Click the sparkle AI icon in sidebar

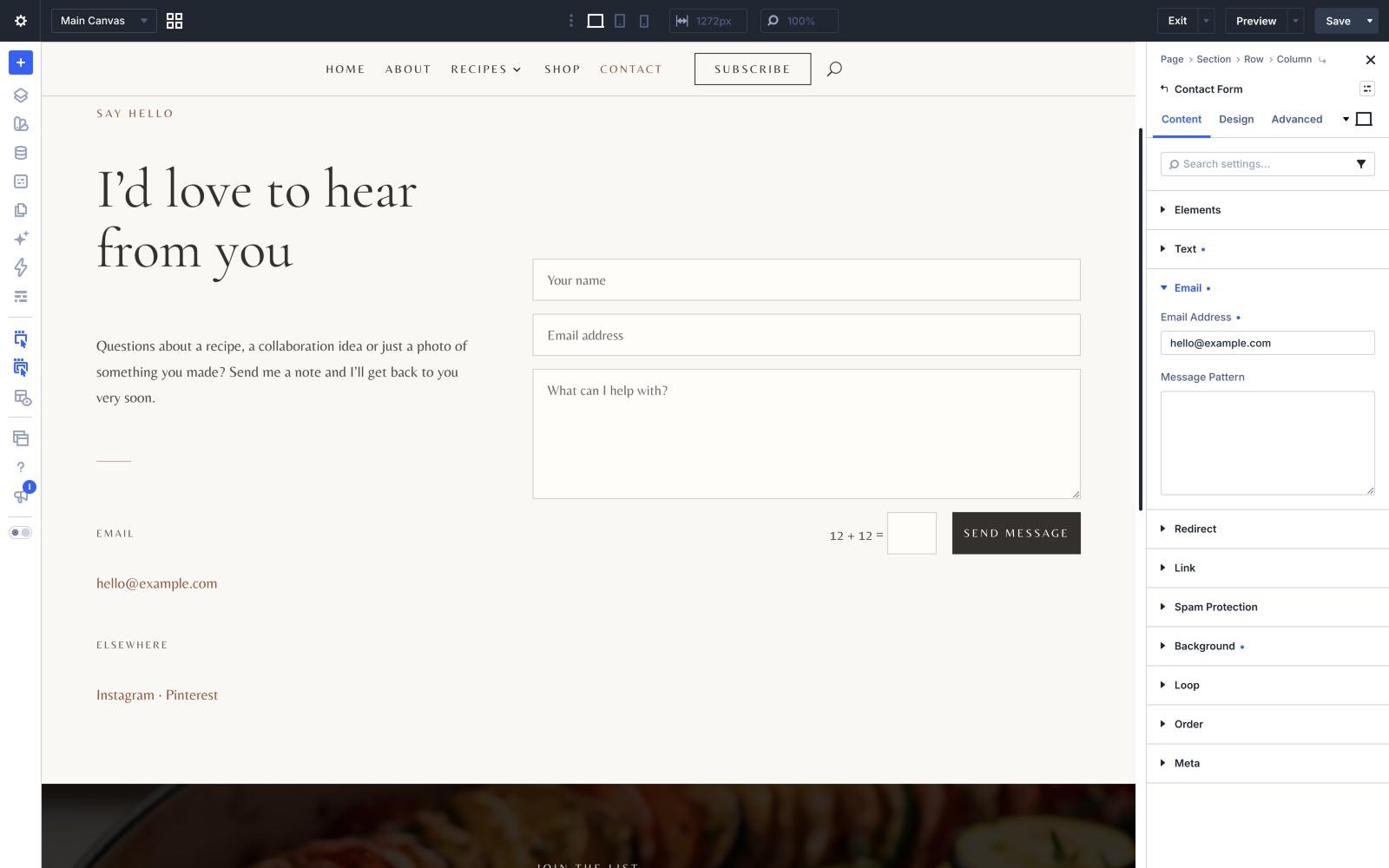[21, 239]
